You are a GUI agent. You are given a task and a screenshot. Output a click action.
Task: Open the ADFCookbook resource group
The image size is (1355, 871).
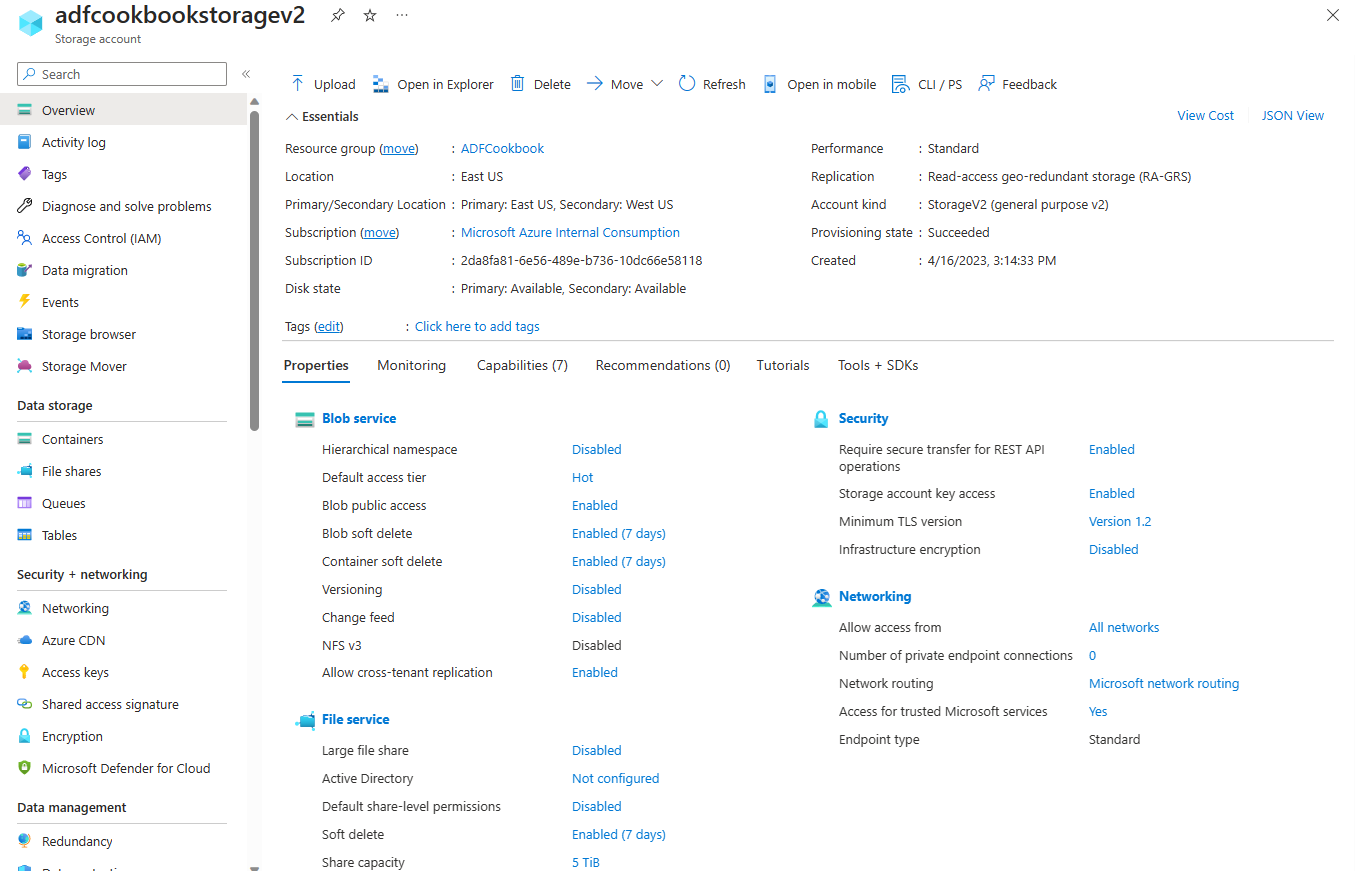pyautogui.click(x=502, y=148)
